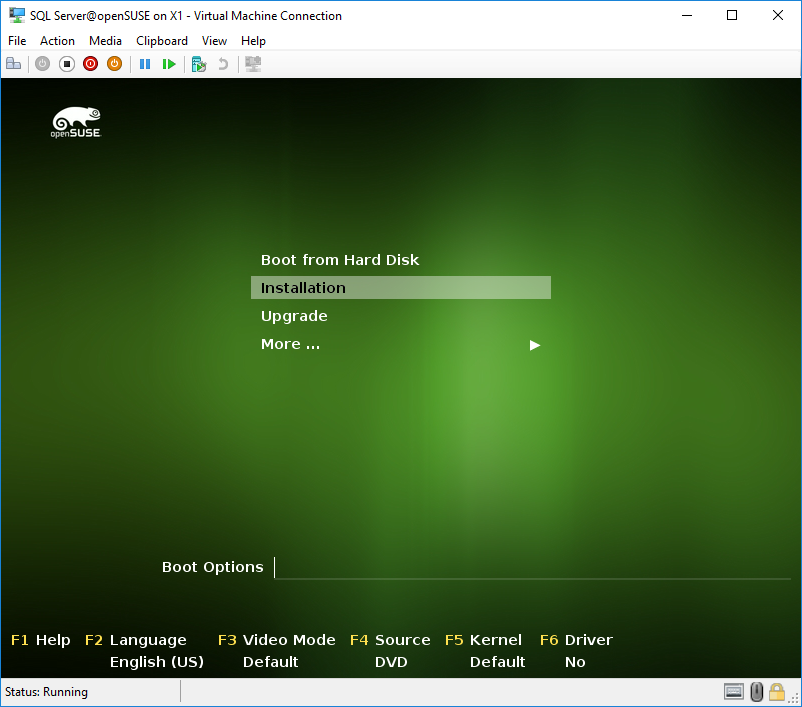This screenshot has height=707, width=802.
Task: Click into the Boot Options input field
Action: (x=532, y=567)
